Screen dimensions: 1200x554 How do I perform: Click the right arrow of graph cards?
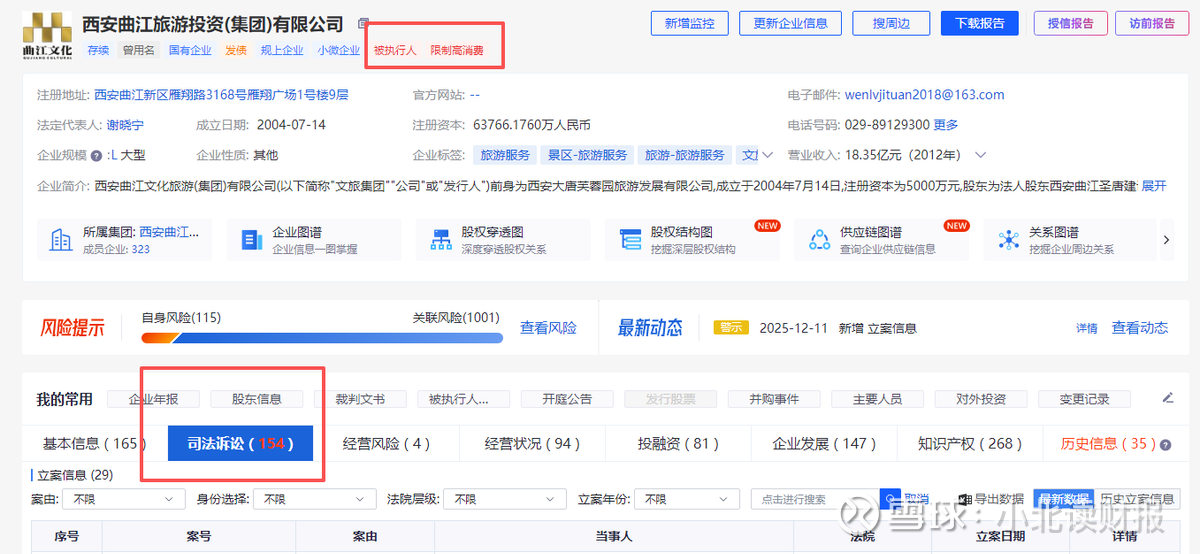(x=1166, y=239)
